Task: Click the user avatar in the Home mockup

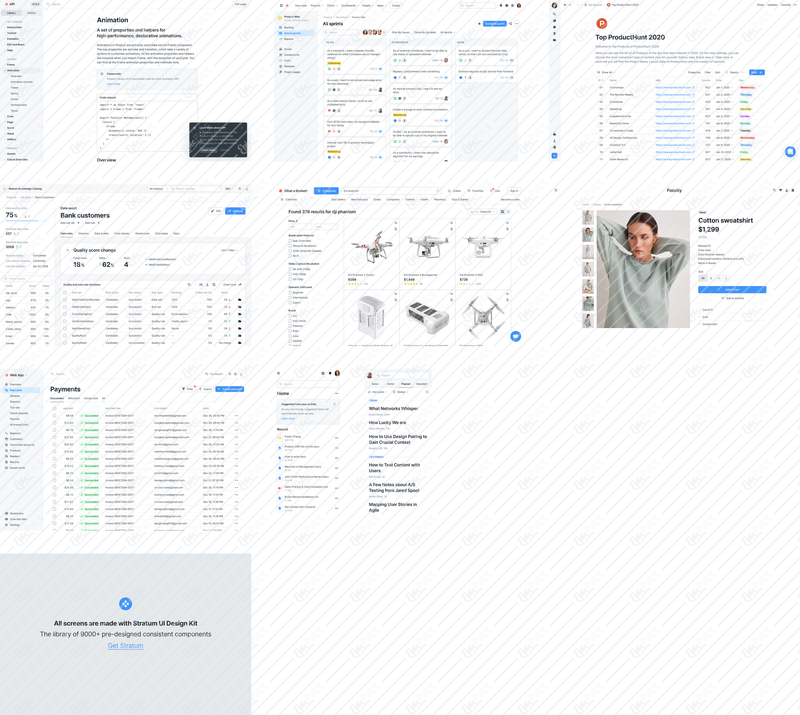Action: (337, 373)
